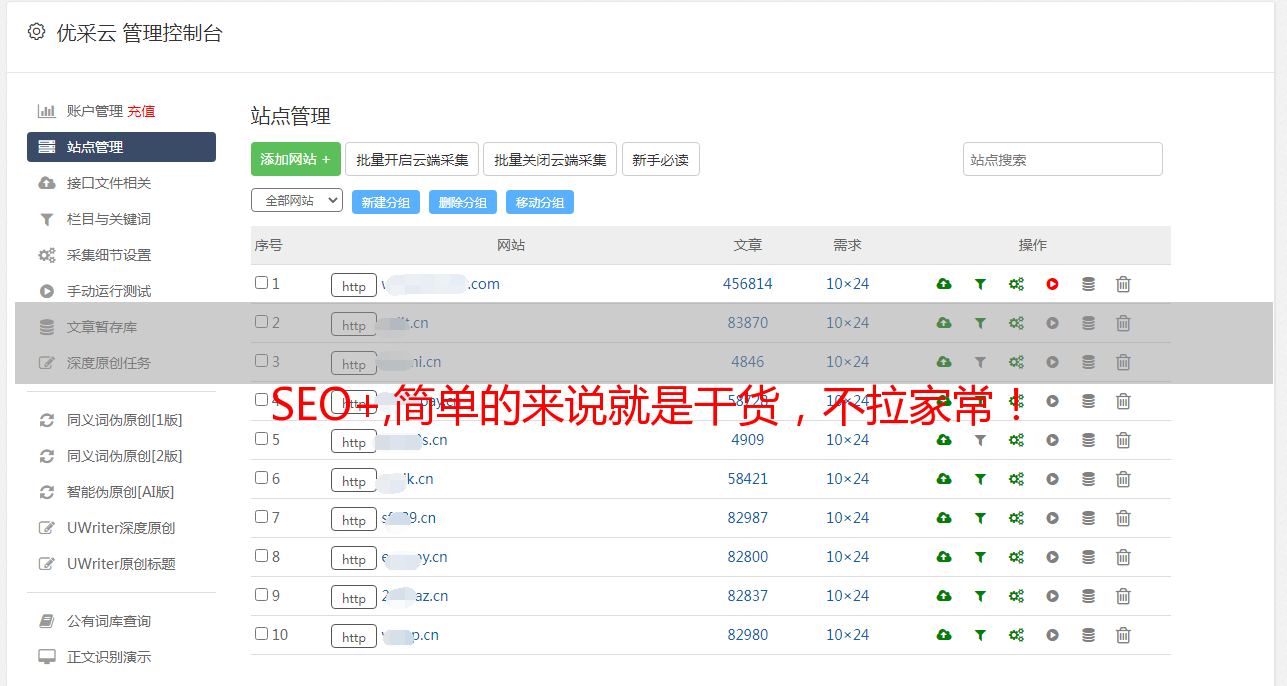The image size is (1287, 686).
Task: Click the gear icon beside 优采云 管理控制台
Action: tap(37, 32)
